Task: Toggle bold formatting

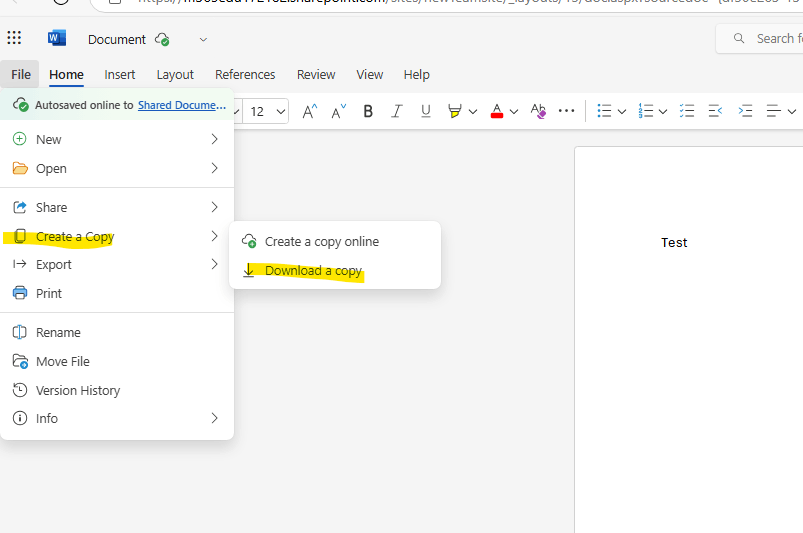Action: (368, 111)
